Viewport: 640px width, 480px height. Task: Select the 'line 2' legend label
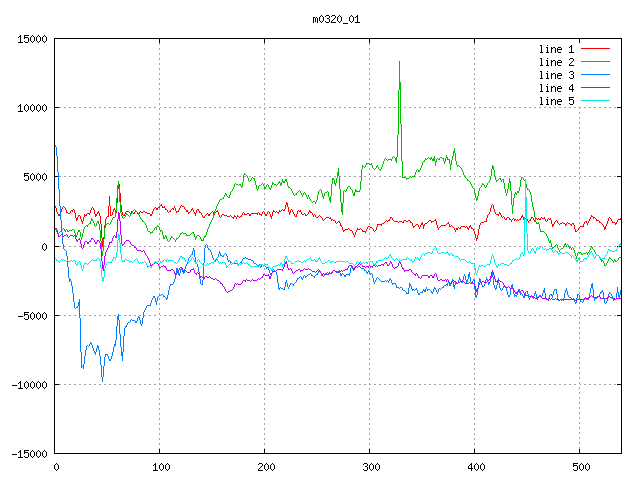tap(557, 62)
